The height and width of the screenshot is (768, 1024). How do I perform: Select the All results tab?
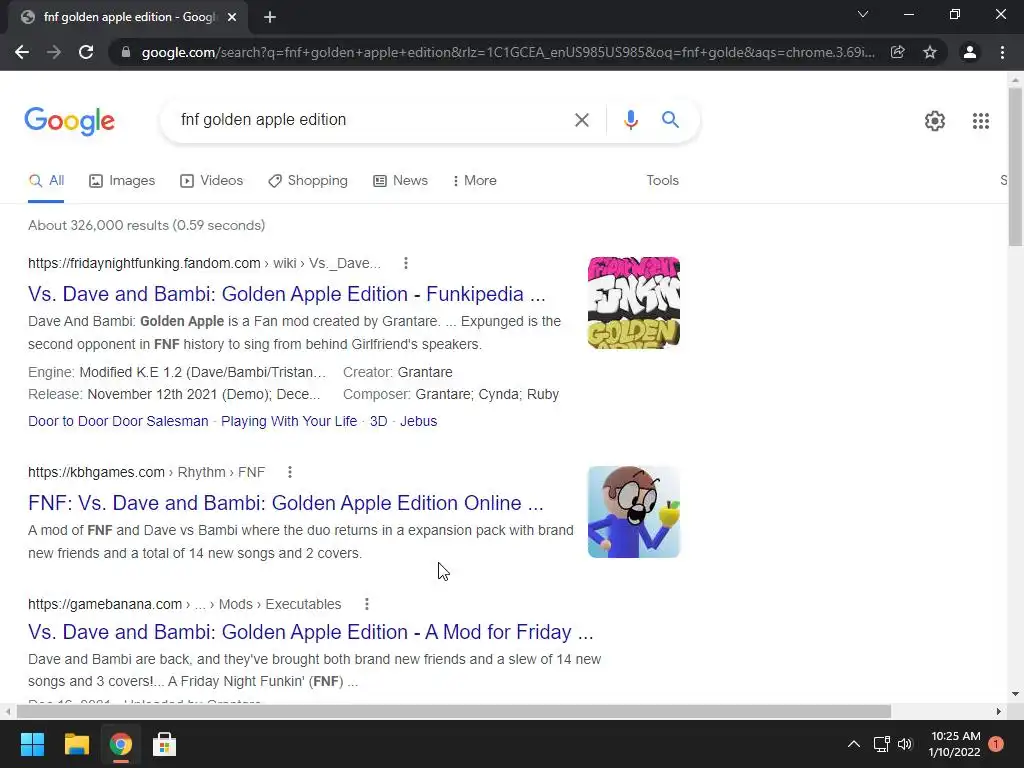pyautogui.click(x=46, y=181)
